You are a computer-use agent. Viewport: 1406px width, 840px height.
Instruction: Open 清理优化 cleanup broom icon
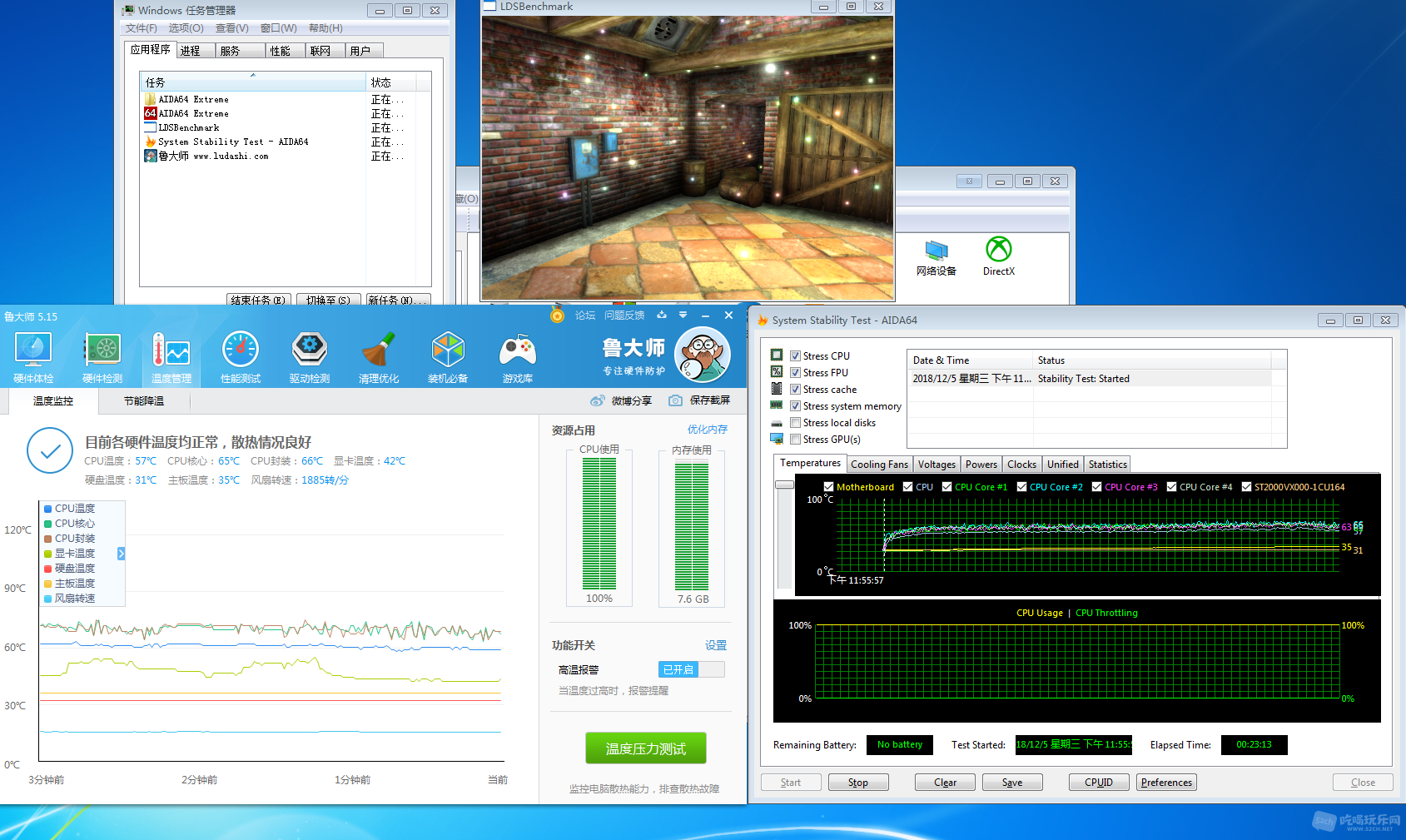coord(379,357)
